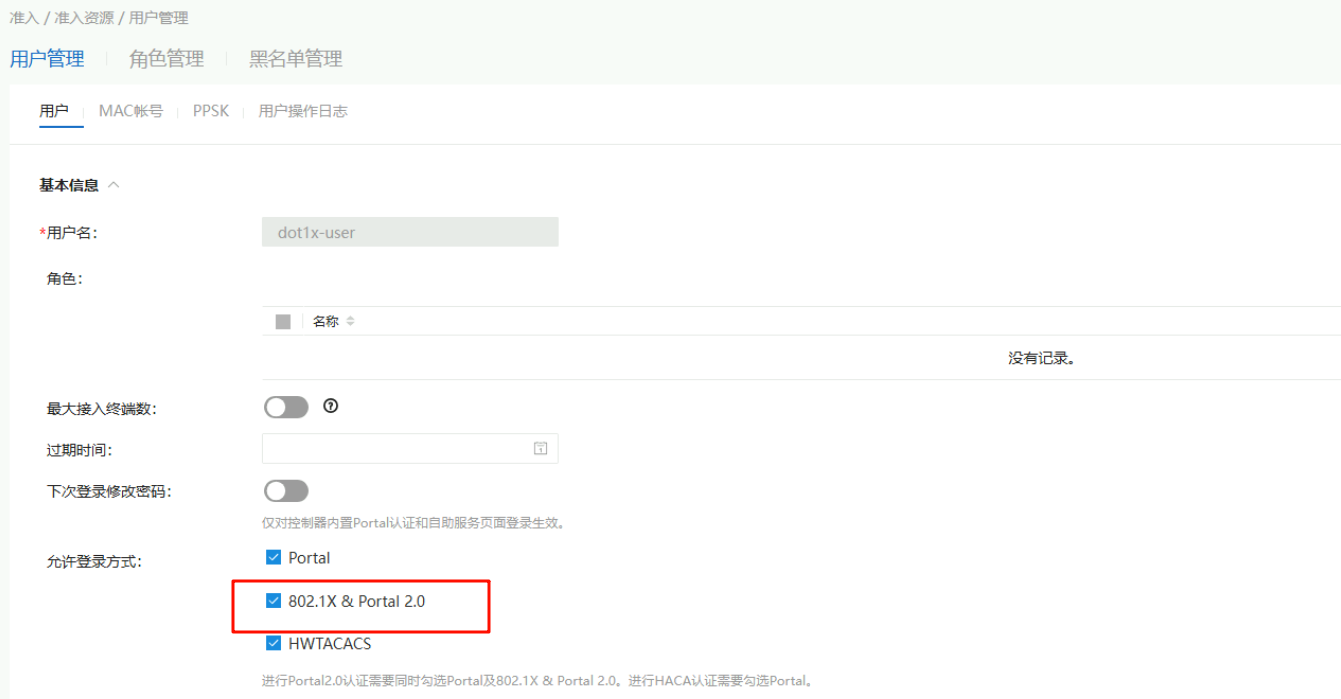
Task: Open the PPSK sub-tab
Action: point(211,111)
